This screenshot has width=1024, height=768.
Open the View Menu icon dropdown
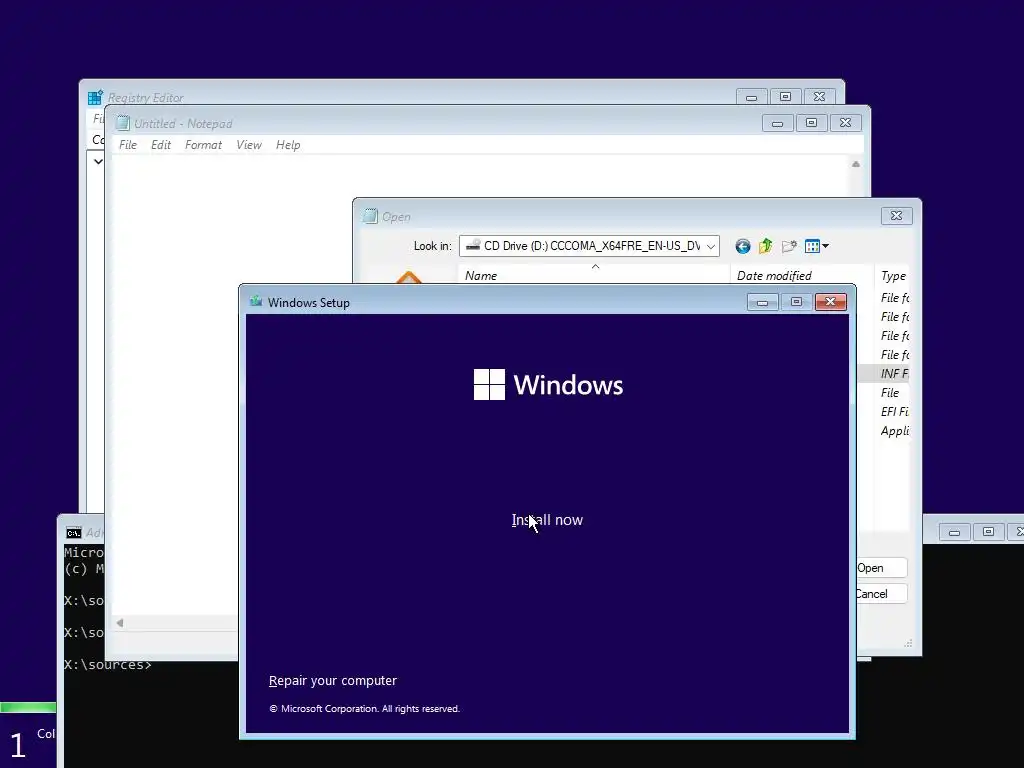(816, 246)
